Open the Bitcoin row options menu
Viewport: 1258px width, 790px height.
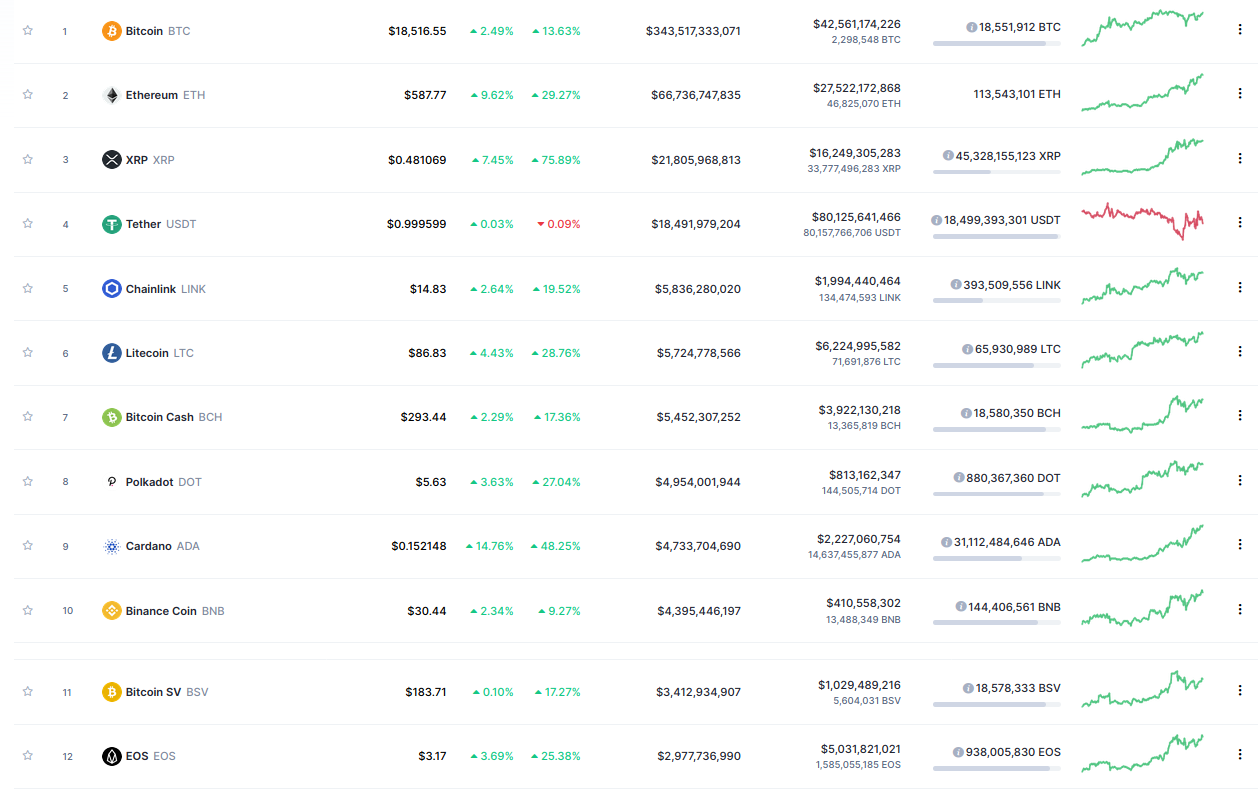tap(1240, 30)
